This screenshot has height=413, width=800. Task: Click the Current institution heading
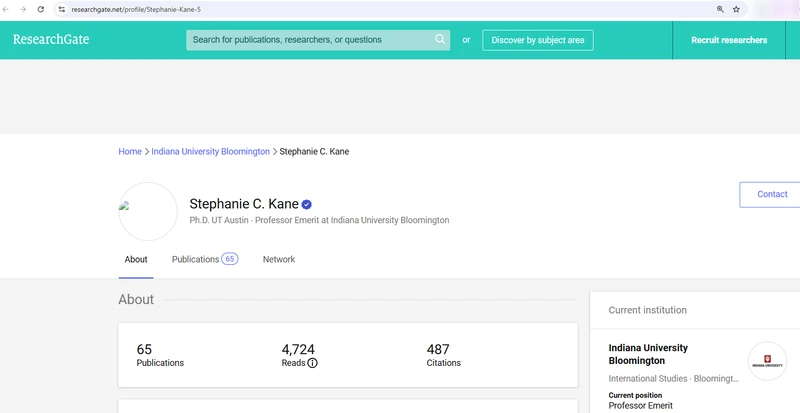647,310
